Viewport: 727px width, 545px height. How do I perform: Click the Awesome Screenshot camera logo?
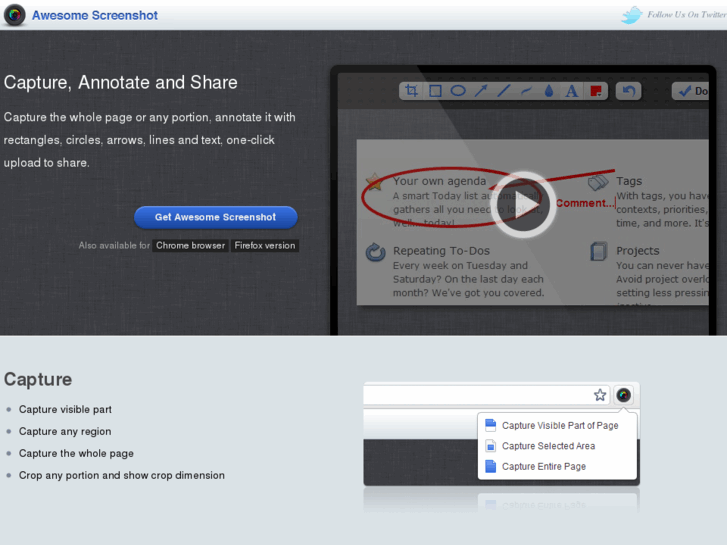[x=14, y=15]
